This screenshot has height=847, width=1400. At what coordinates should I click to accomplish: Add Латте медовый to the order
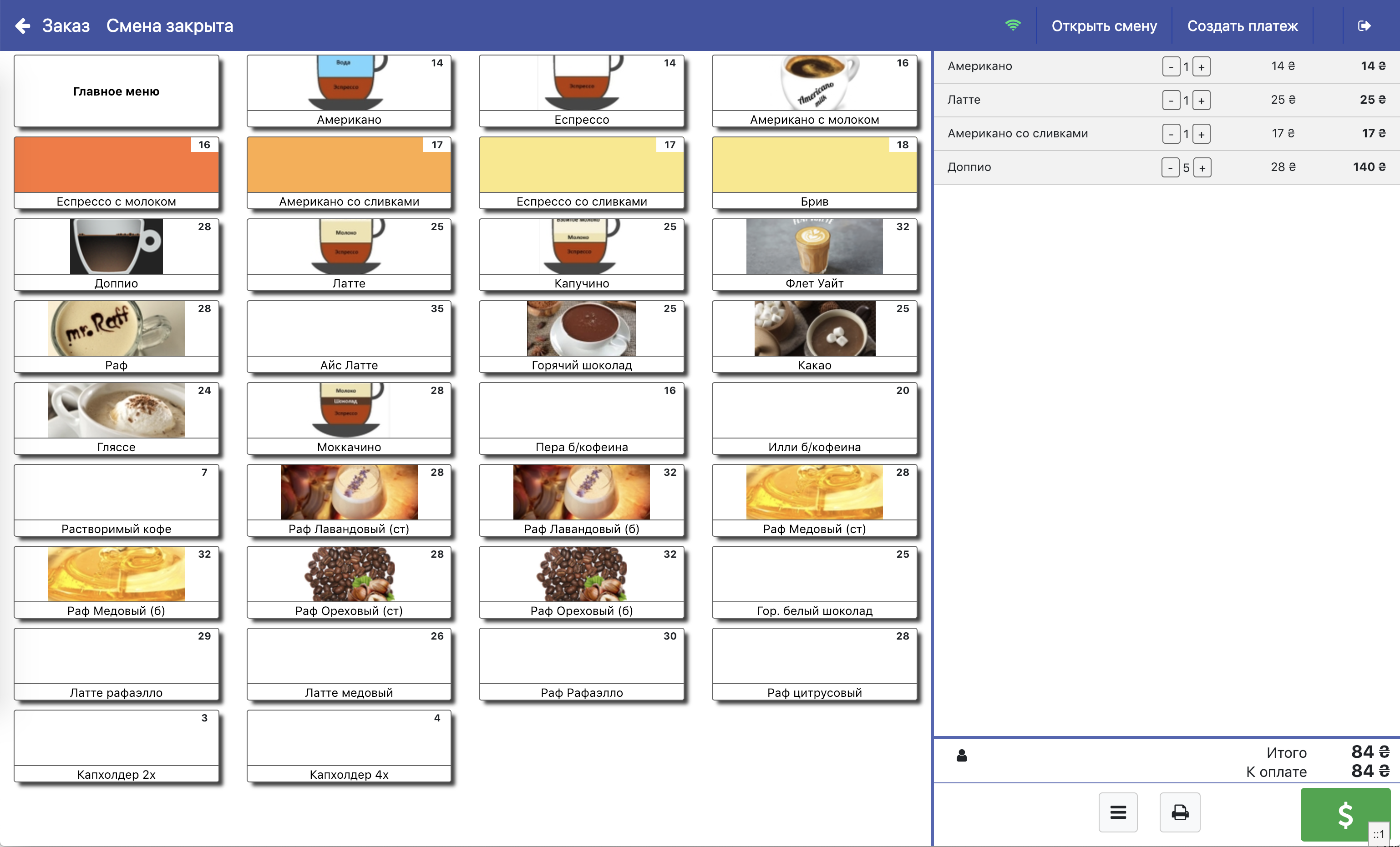click(x=349, y=663)
